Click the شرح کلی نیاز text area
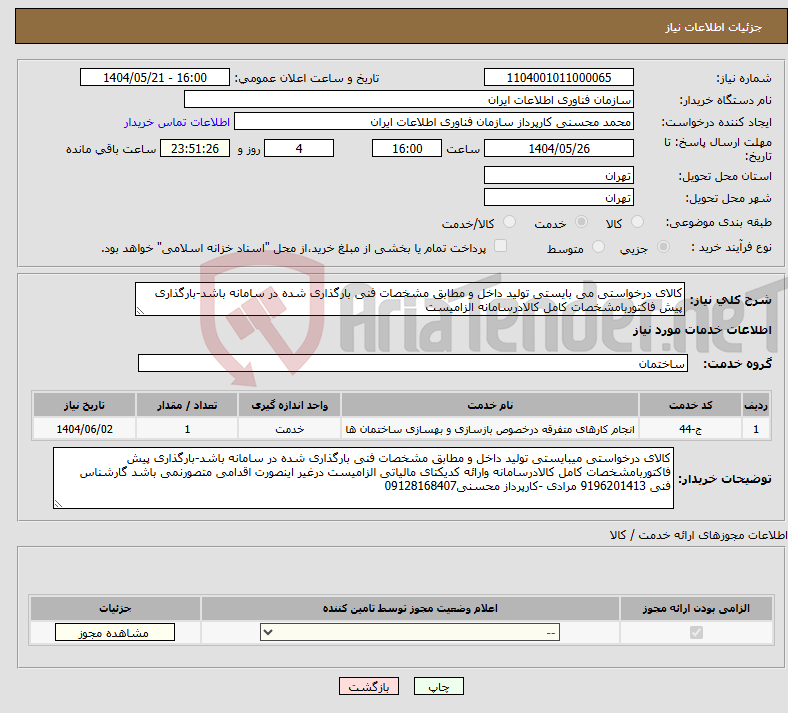Viewport: 788px width, 713px height. 410,299
